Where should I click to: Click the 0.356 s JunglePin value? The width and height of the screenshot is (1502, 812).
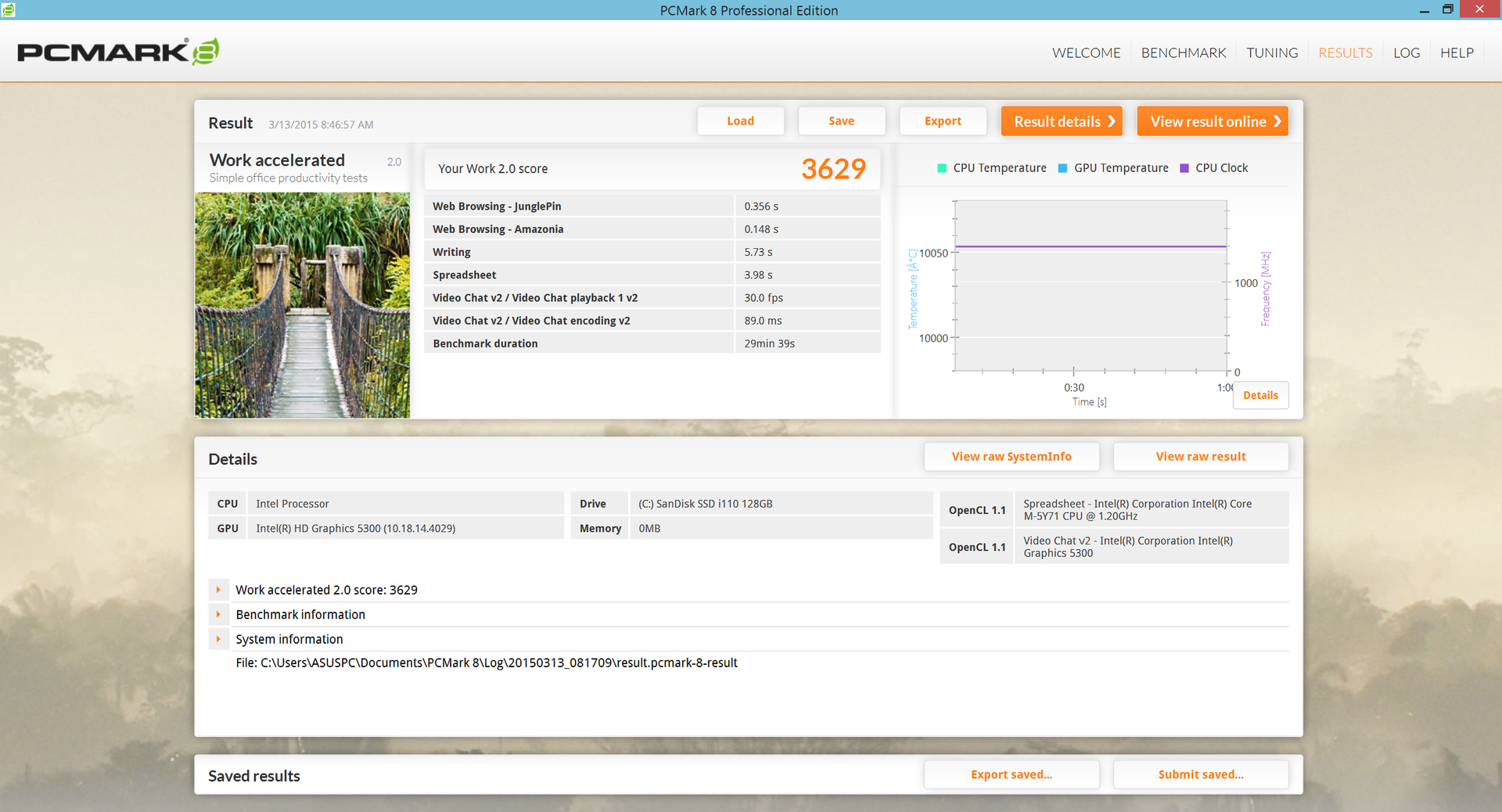point(761,207)
